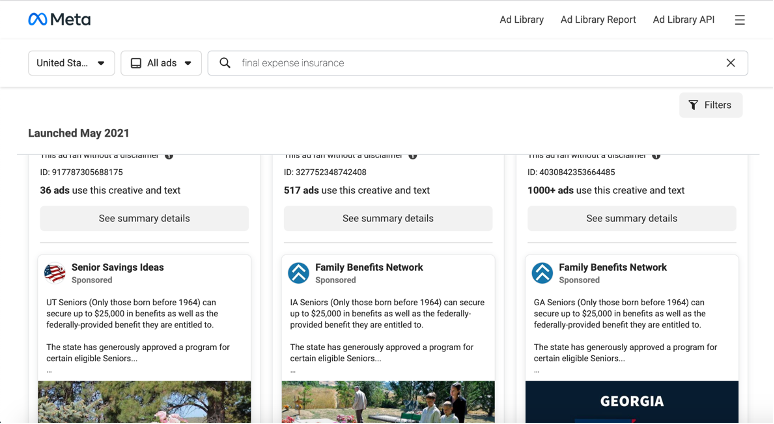774x424 pixels.
Task: Click the '36 ads use this creative and text' line
Action: pos(110,190)
